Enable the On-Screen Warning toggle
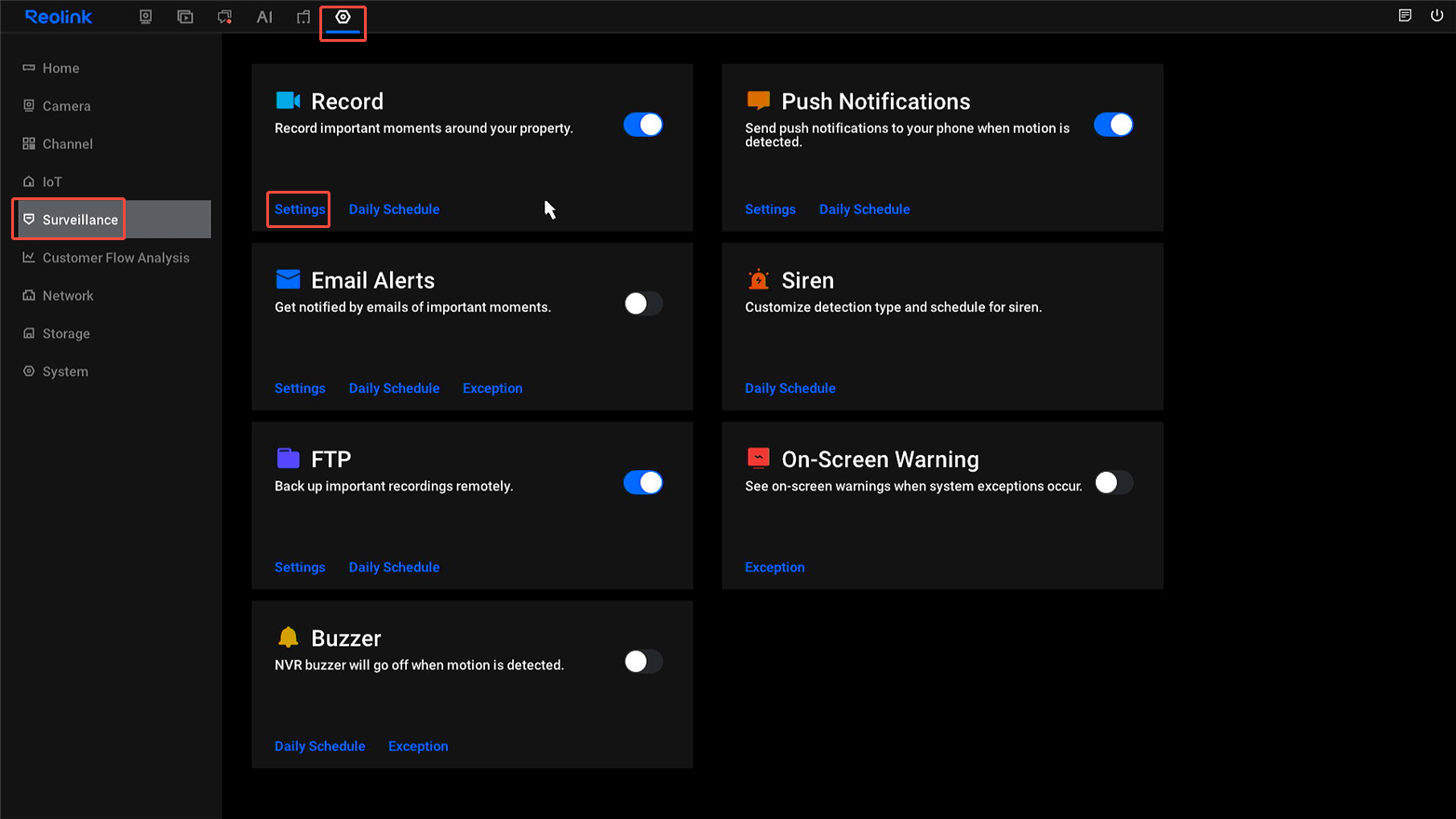Screen dimensions: 1456x819 tap(1112, 482)
